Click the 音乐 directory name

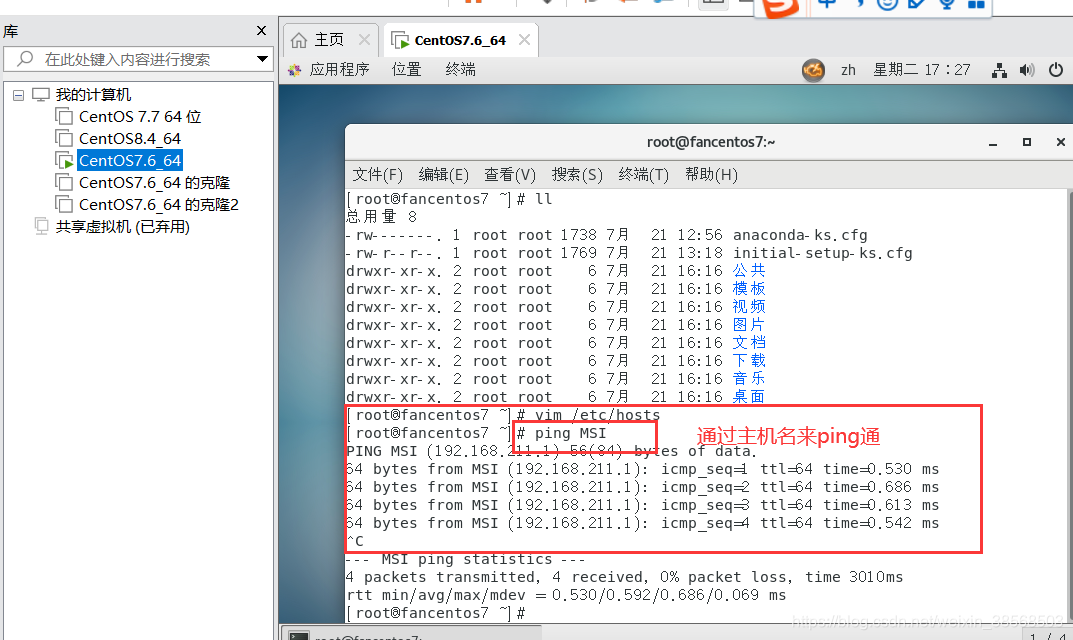(x=749, y=379)
